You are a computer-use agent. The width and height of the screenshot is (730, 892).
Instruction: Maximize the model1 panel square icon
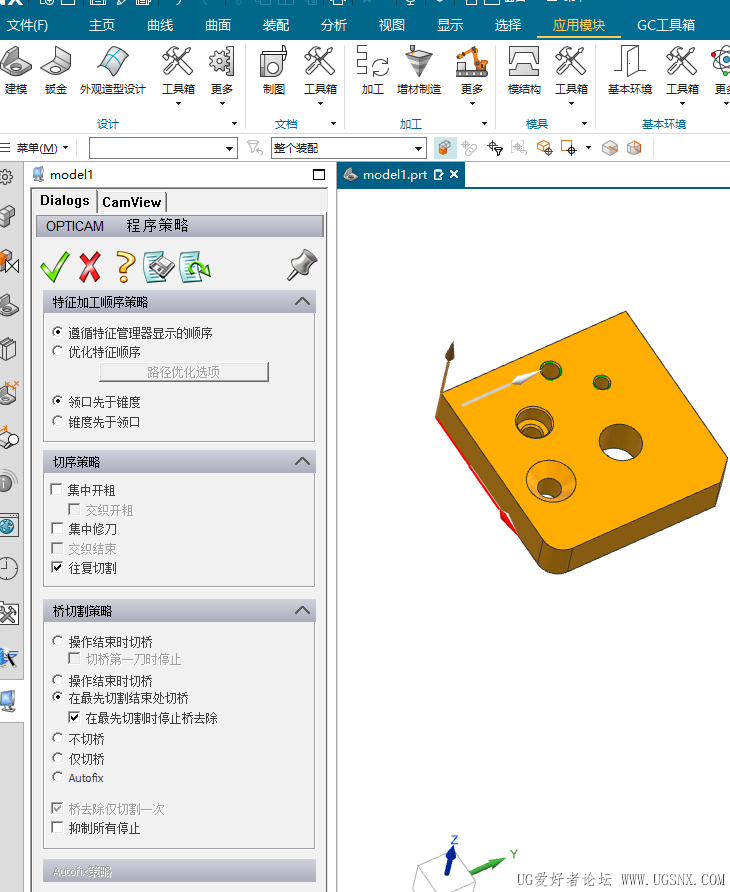(319, 175)
